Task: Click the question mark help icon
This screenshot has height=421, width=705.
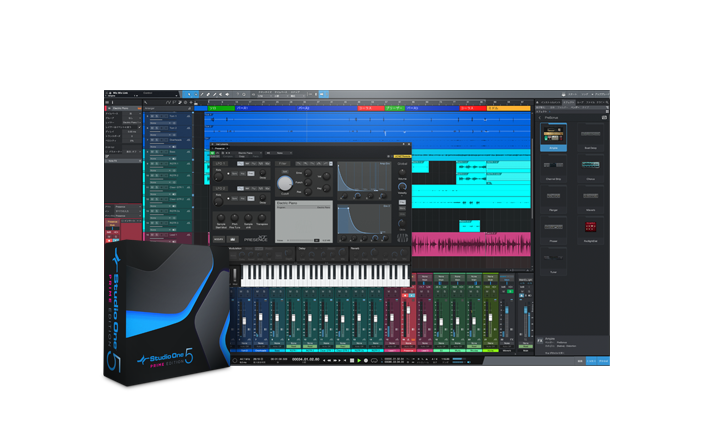Action: [238, 94]
